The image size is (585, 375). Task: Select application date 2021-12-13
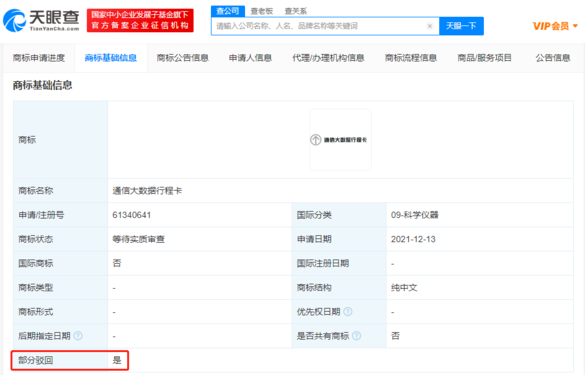click(x=413, y=239)
